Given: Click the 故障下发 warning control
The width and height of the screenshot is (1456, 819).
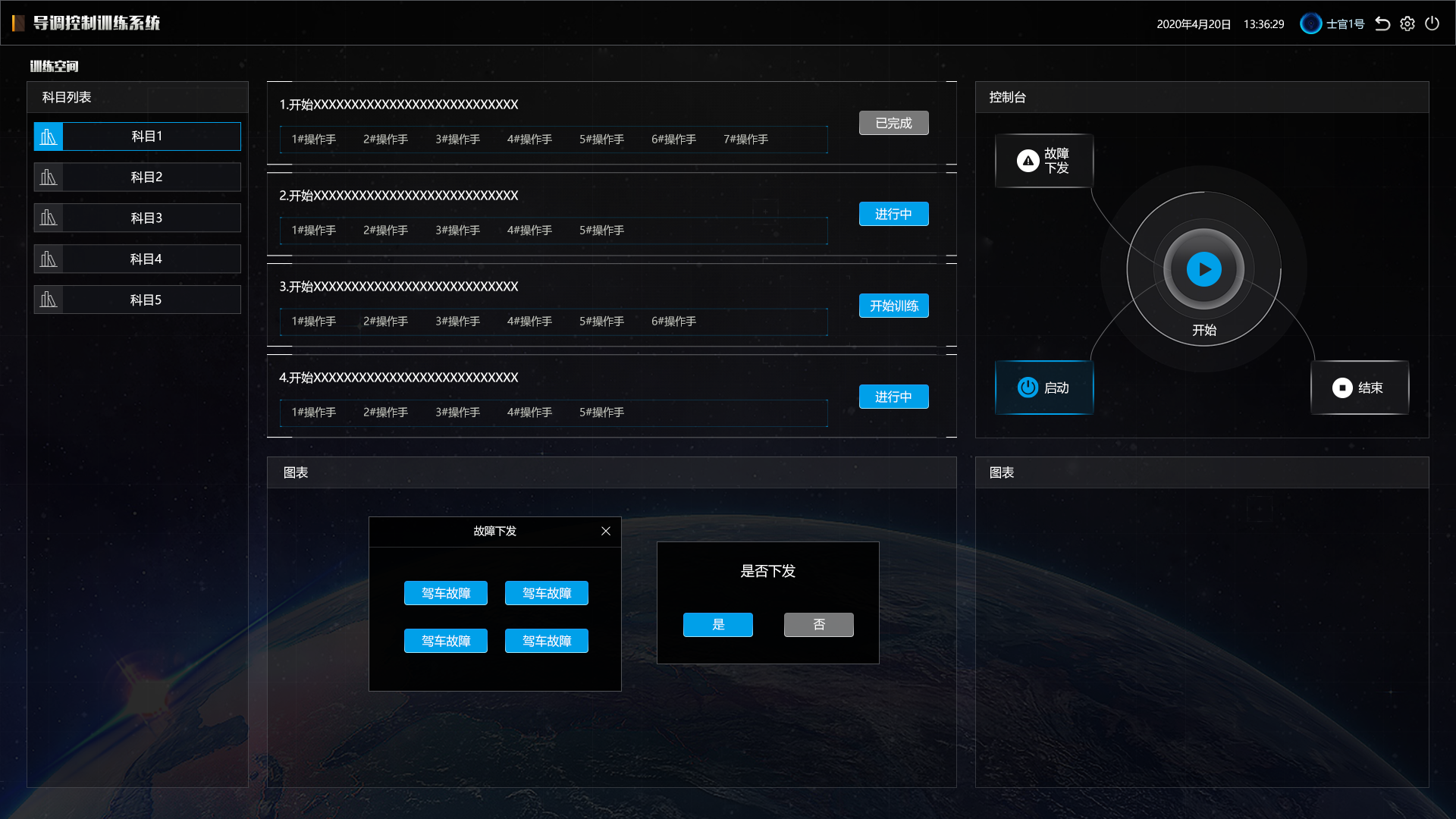Looking at the screenshot, I should coord(1043,161).
